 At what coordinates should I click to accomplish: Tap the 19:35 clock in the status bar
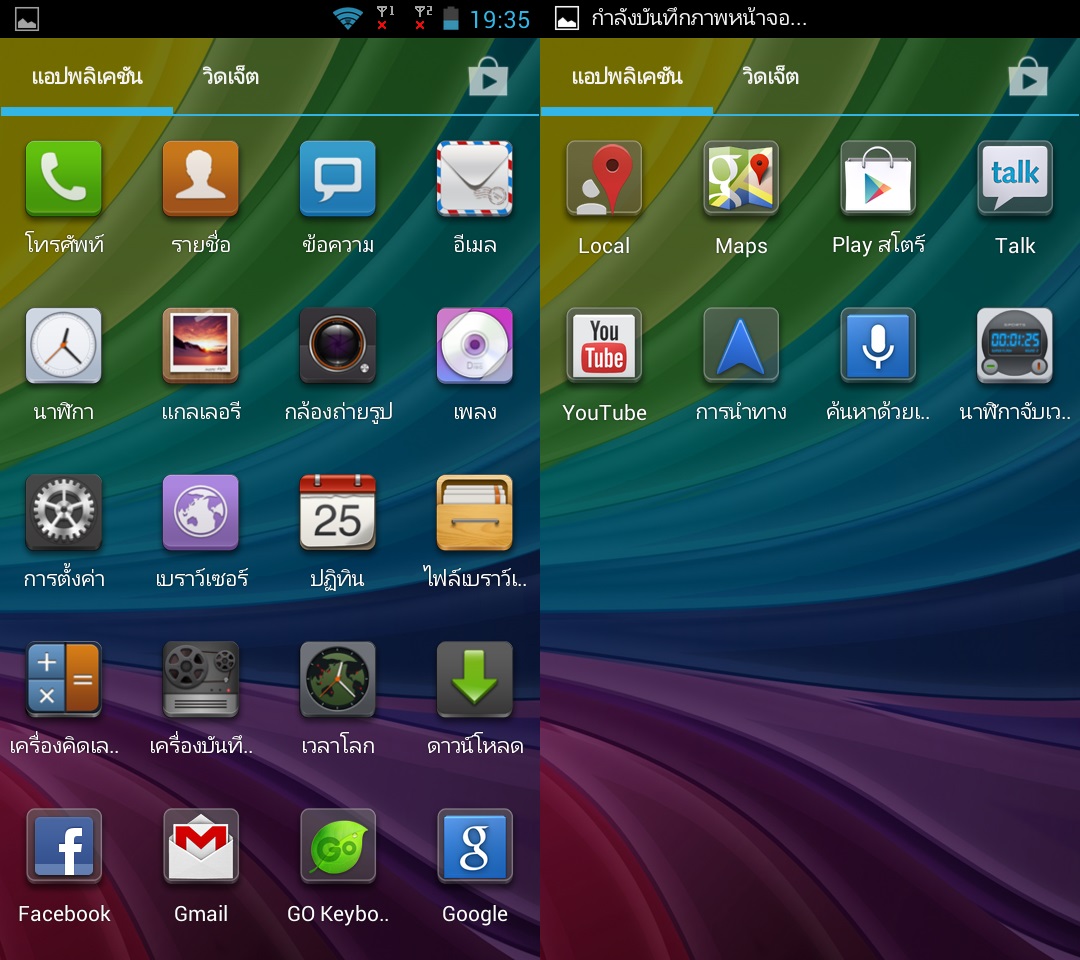click(x=499, y=19)
